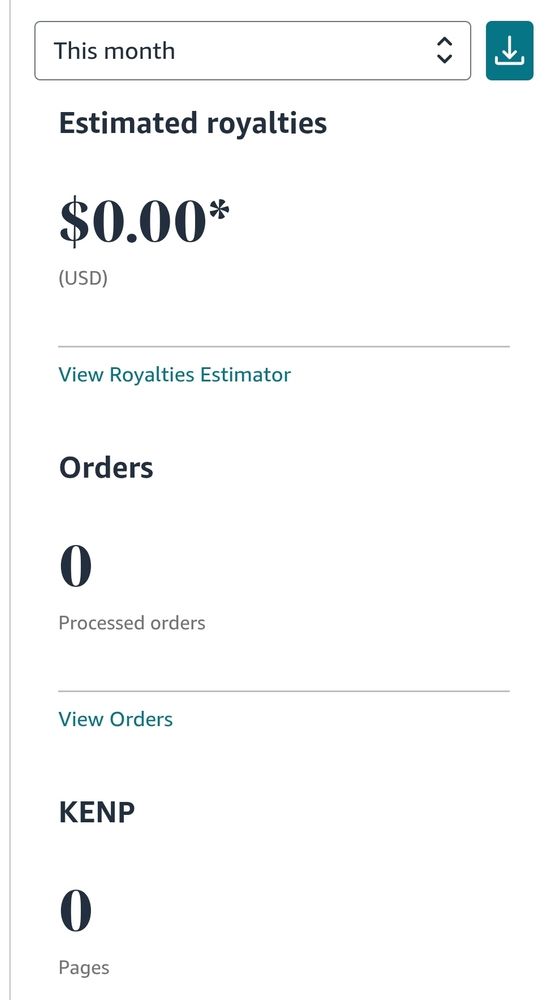
Task: Click the asterisk footnote beside royalties amount
Action: (219, 210)
